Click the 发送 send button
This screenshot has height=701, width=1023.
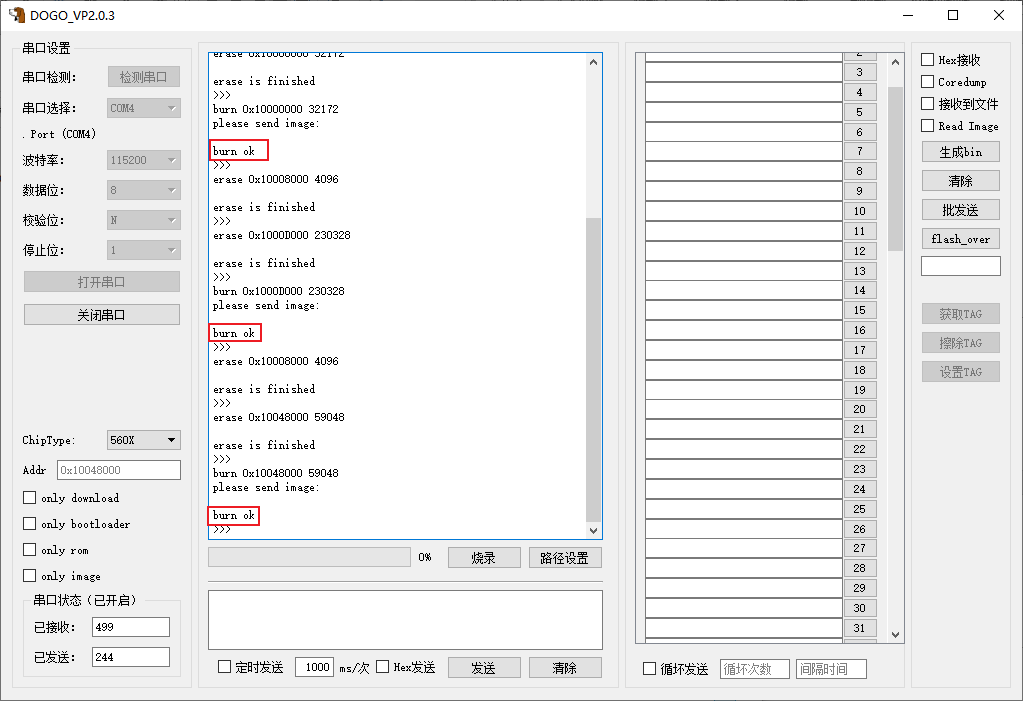[484, 668]
